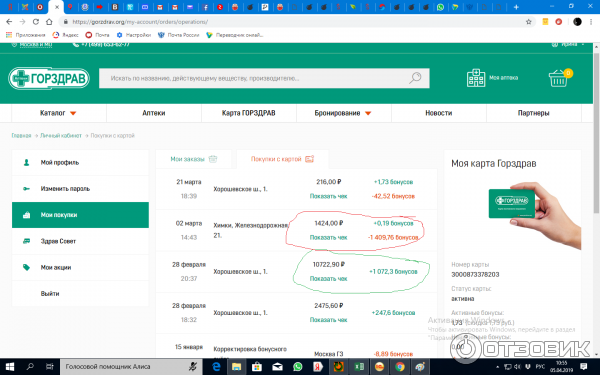
Task: Open the Windows notification center icon
Action: point(584,367)
